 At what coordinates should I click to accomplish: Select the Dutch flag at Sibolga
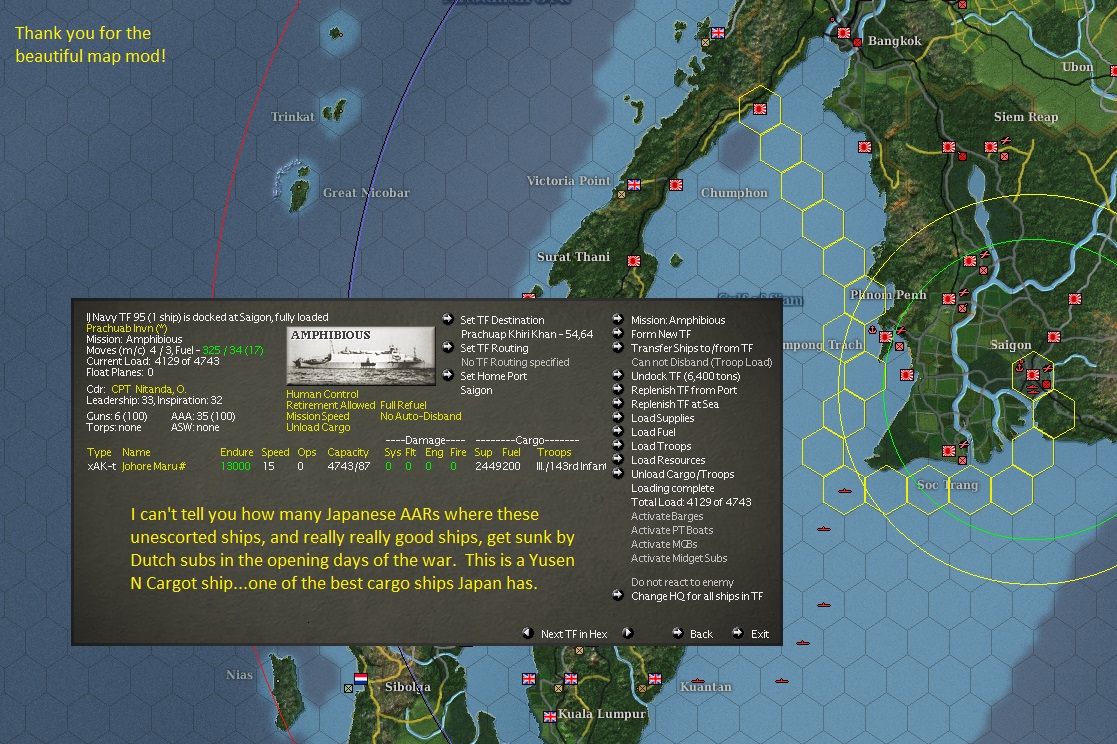(x=360, y=679)
